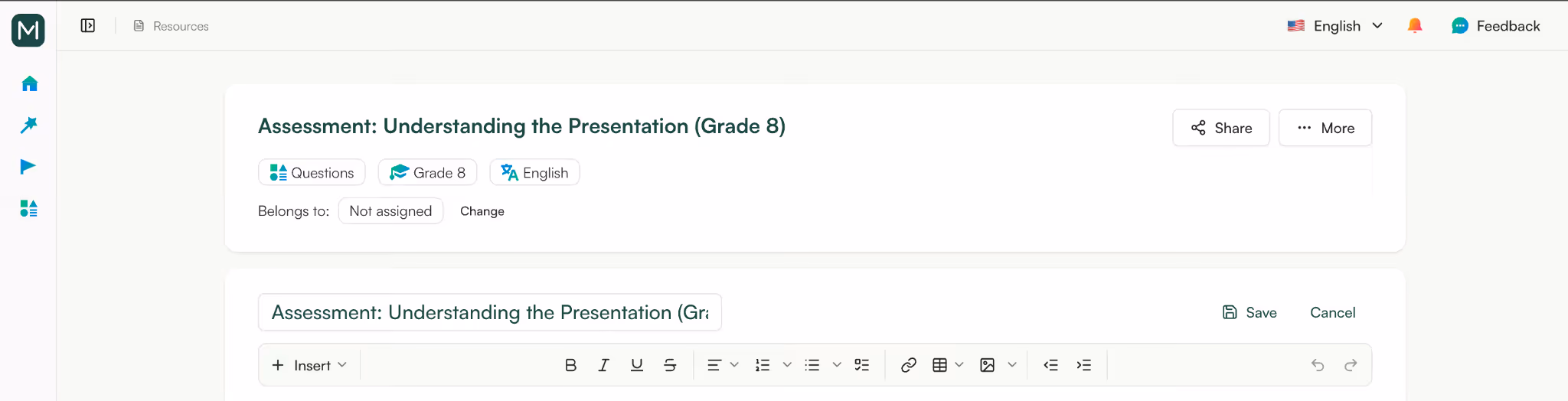Cancel editing the assessment
The height and width of the screenshot is (401, 1568).
pos(1332,312)
